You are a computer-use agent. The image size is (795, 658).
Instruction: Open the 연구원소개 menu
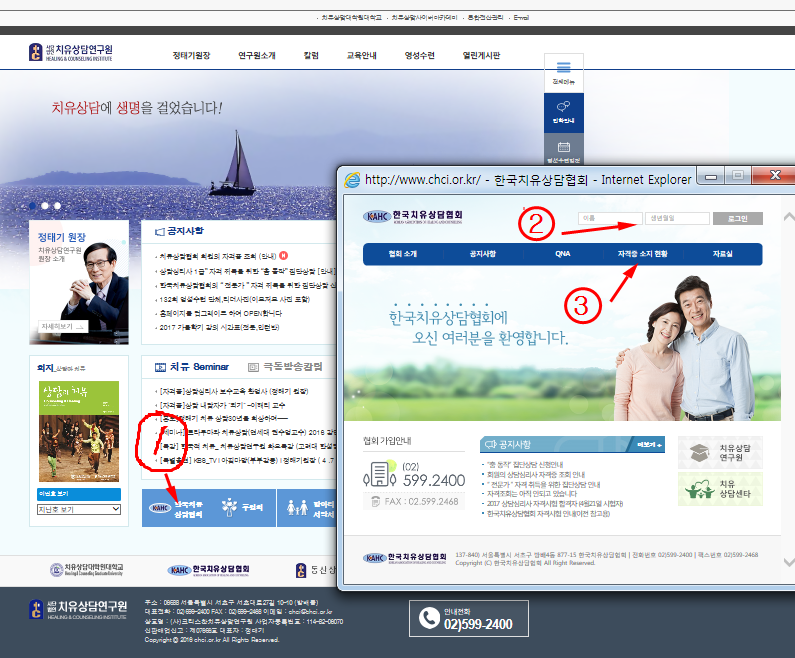click(257, 55)
